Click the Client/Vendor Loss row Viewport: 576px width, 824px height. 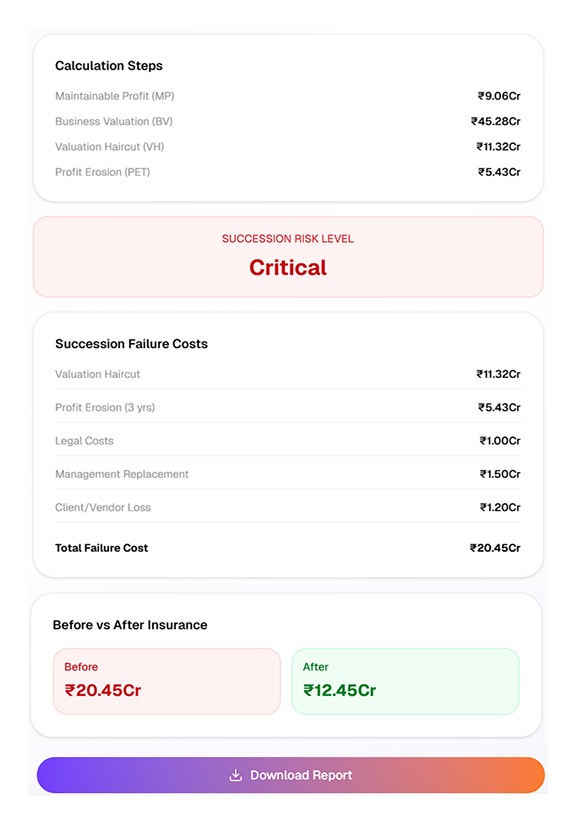tap(288, 508)
